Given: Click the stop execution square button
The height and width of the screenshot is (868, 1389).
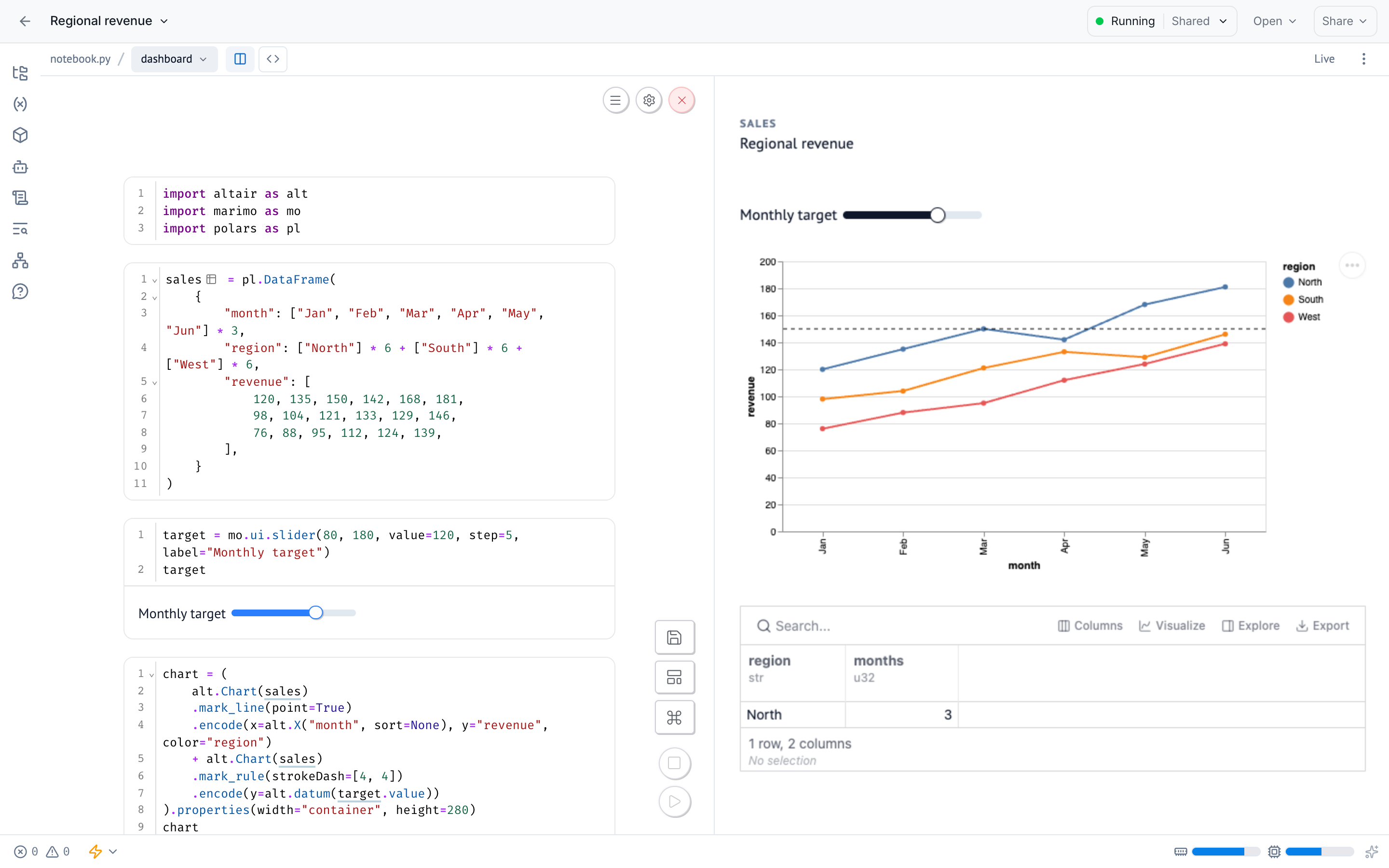Looking at the screenshot, I should coord(674,763).
